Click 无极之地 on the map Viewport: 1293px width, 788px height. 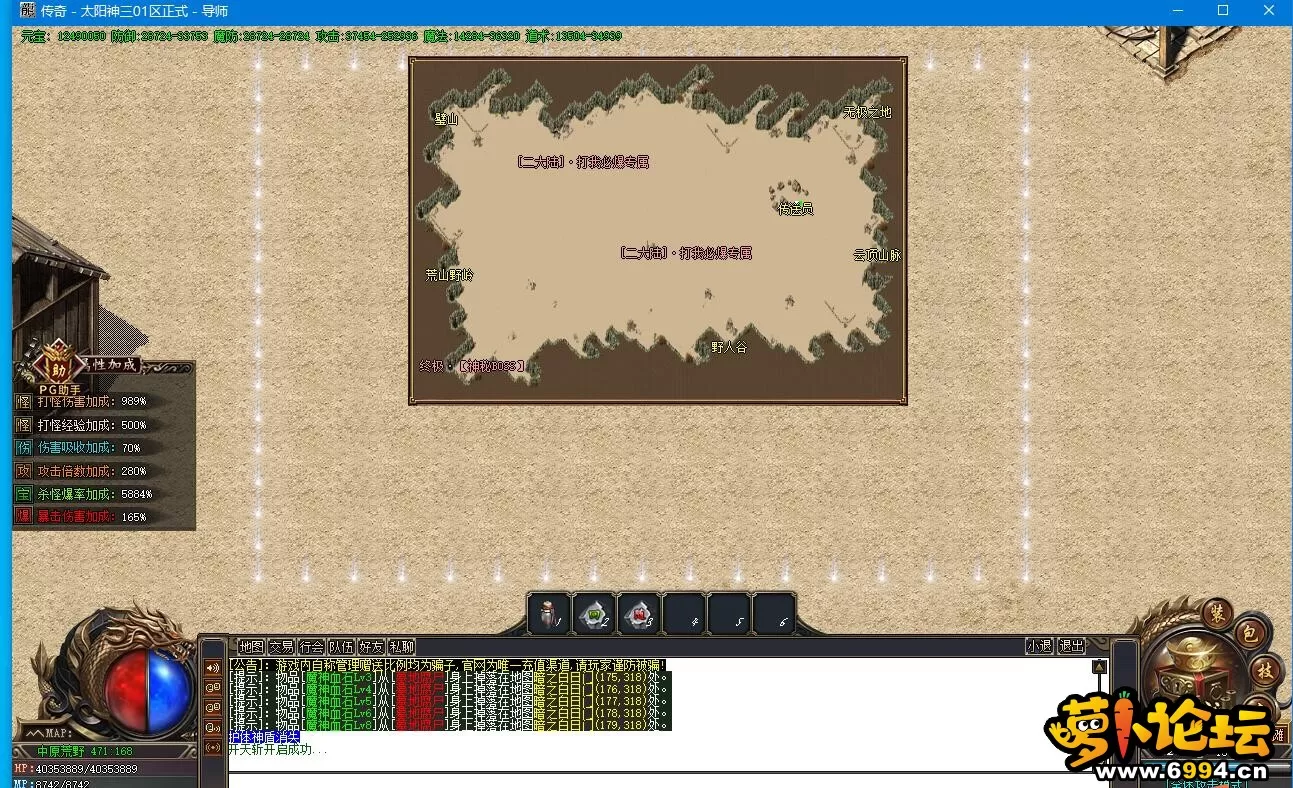click(x=867, y=113)
